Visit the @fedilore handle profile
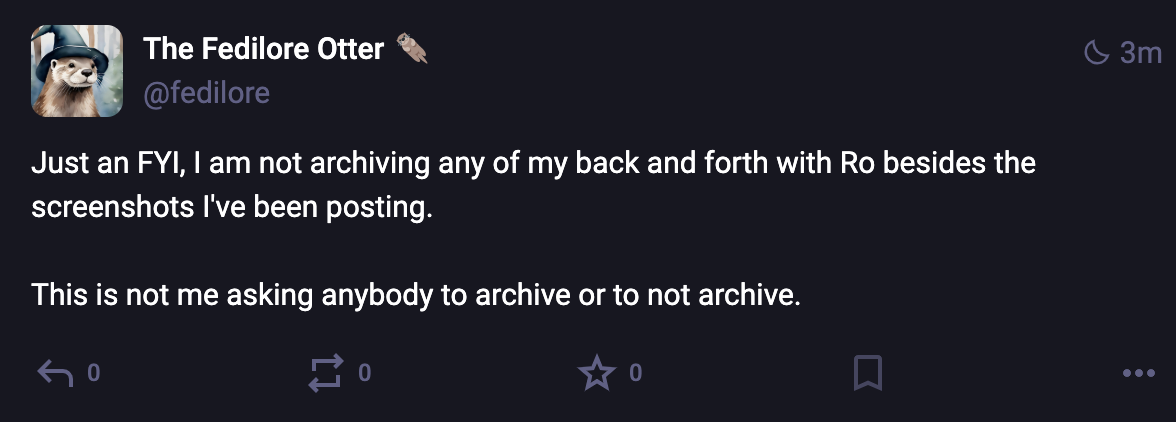Viewport: 1176px width, 422px height. coord(206,94)
